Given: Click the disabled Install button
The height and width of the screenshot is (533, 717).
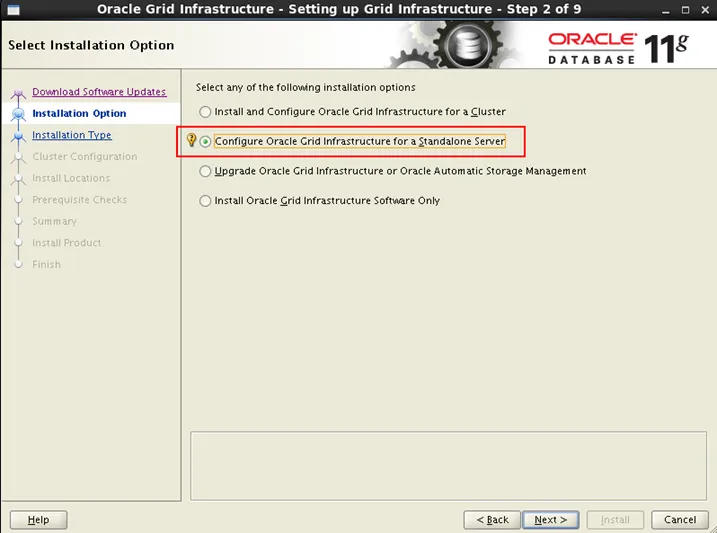Looking at the screenshot, I should 615,520.
